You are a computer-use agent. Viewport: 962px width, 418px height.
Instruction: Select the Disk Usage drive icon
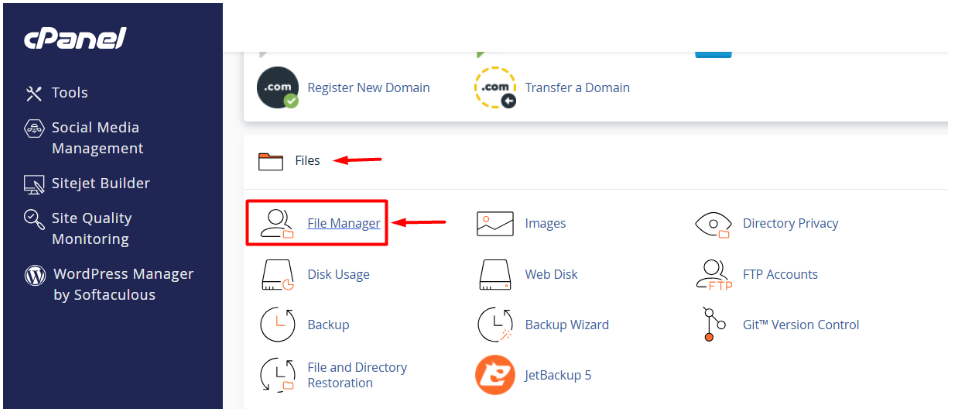[x=276, y=275]
